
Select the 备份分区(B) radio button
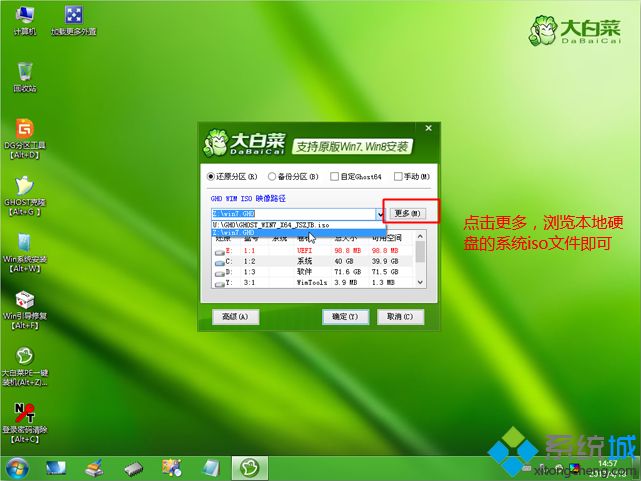(x=272, y=177)
